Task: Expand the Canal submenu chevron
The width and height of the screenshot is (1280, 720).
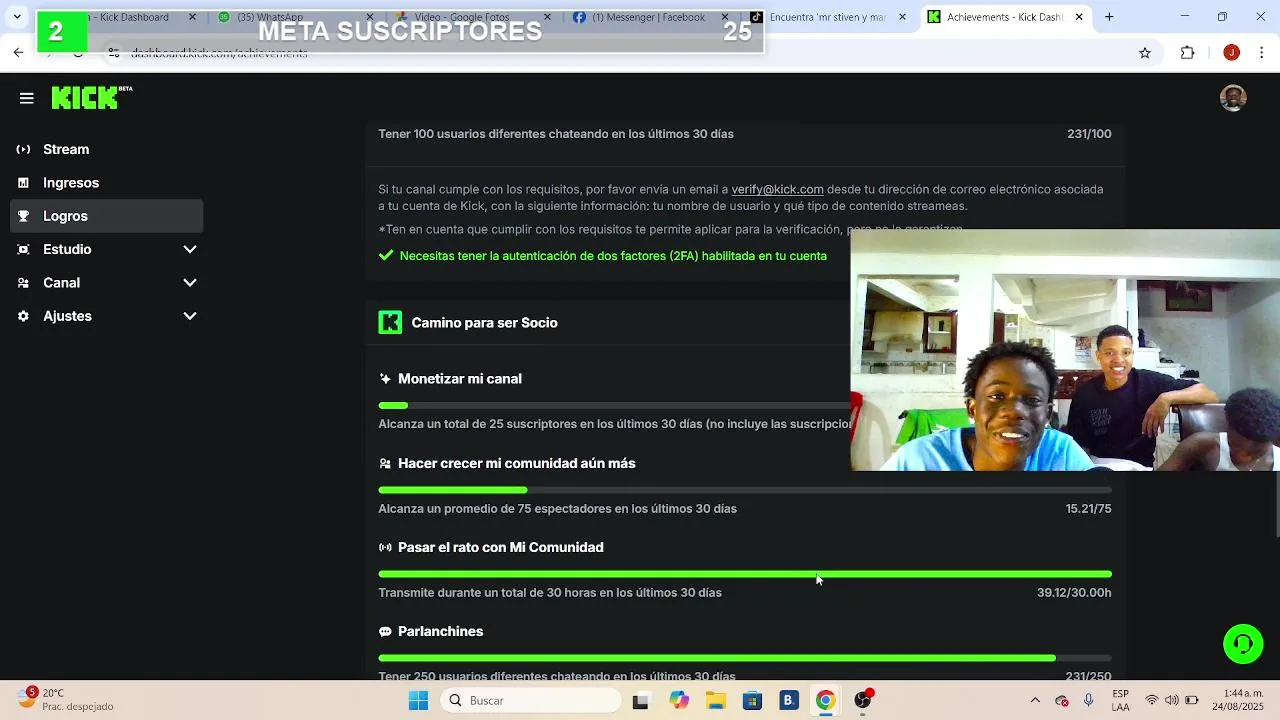Action: tap(190, 283)
